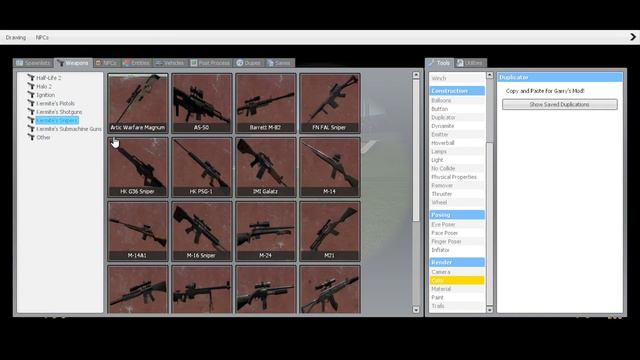640x360 pixels.
Task: Select the FN FAL Sniper weapon
Action: click(x=330, y=103)
